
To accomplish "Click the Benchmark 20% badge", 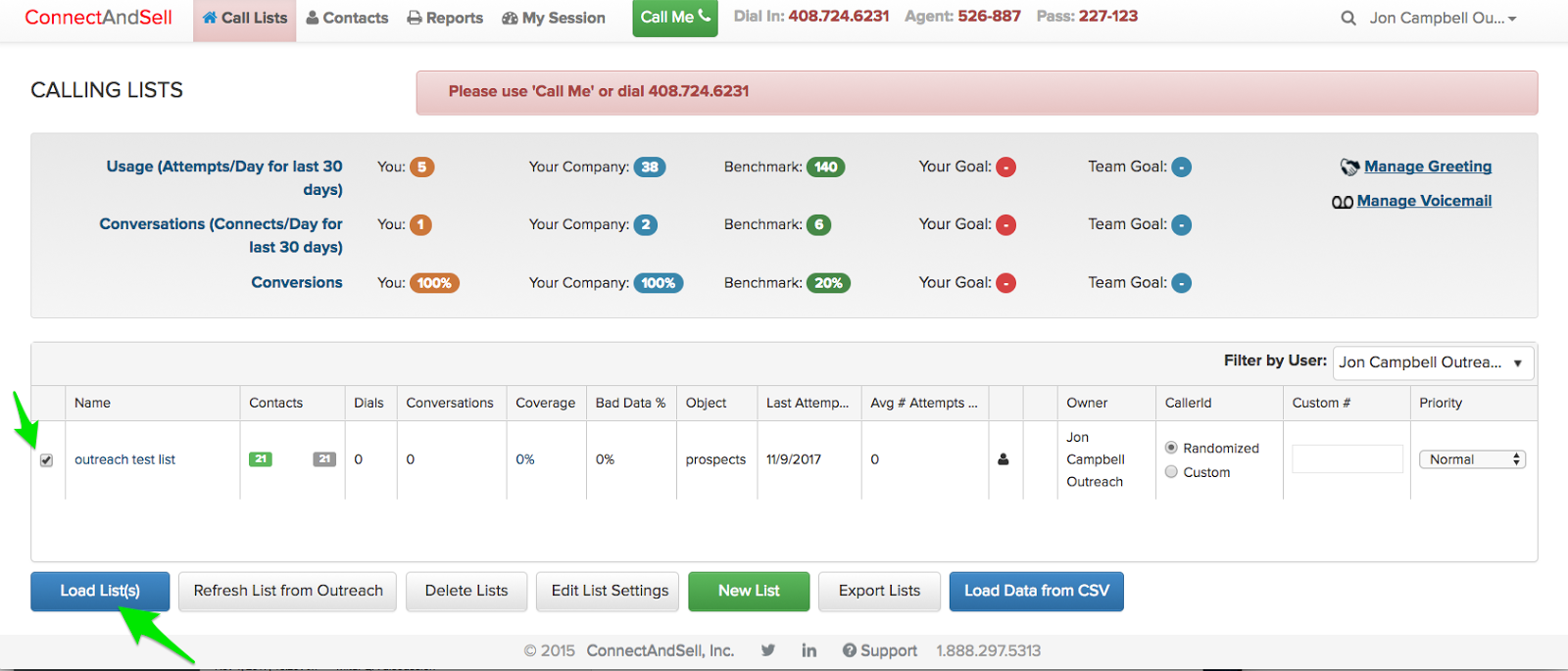I will coord(828,283).
